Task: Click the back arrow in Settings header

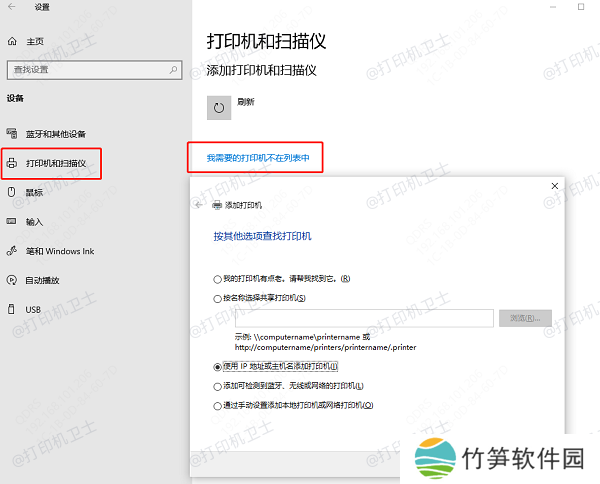Action: pos(12,7)
